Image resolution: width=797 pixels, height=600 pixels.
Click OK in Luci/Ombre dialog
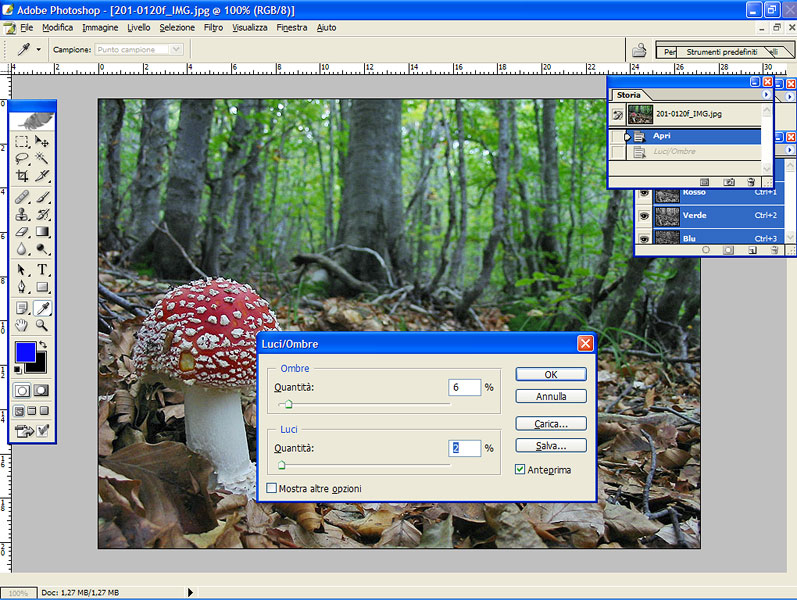[551, 374]
